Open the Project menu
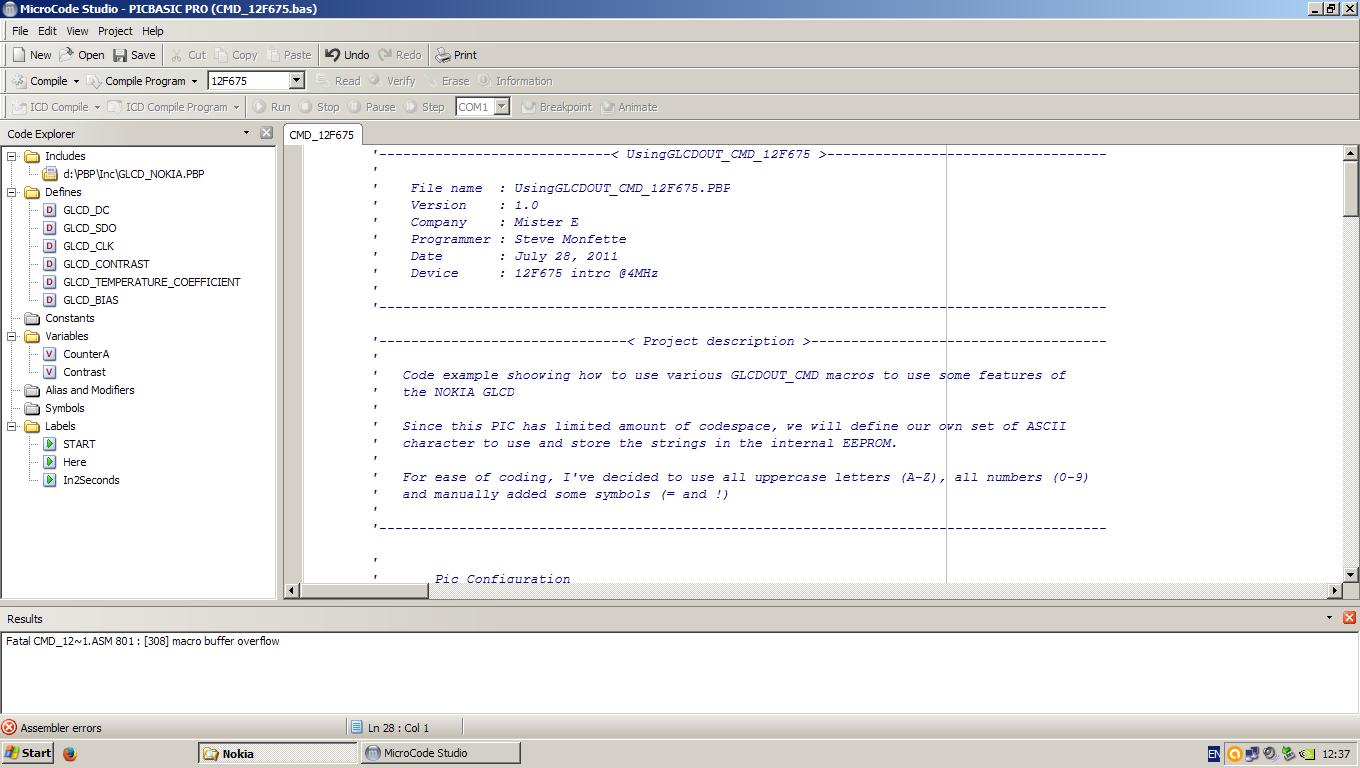Viewport: 1360px width, 768px height. click(115, 31)
